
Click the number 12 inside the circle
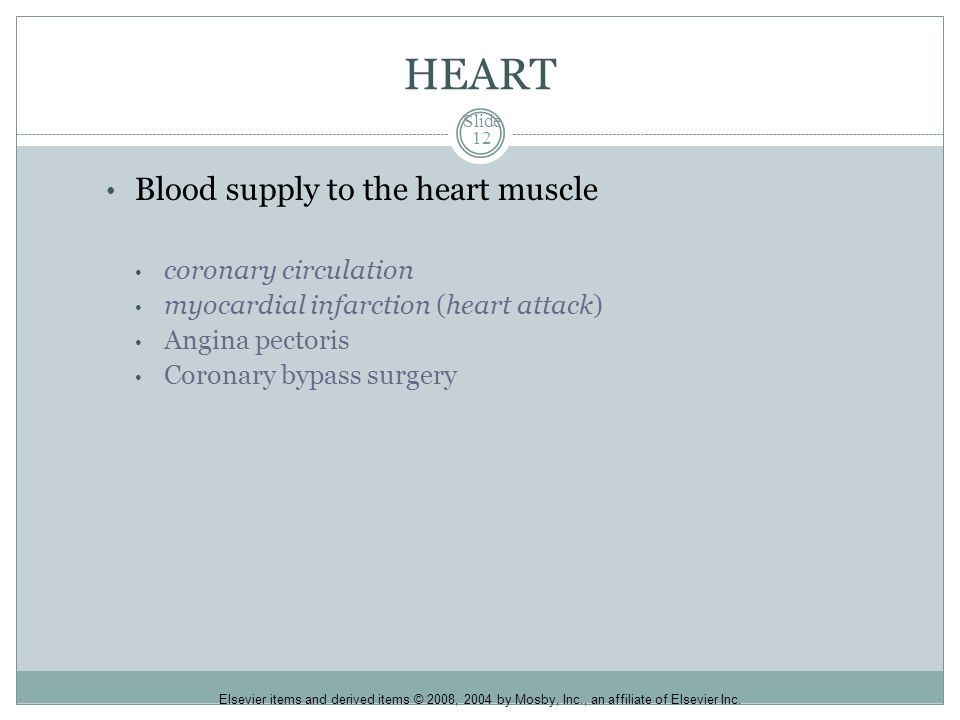pos(481,138)
